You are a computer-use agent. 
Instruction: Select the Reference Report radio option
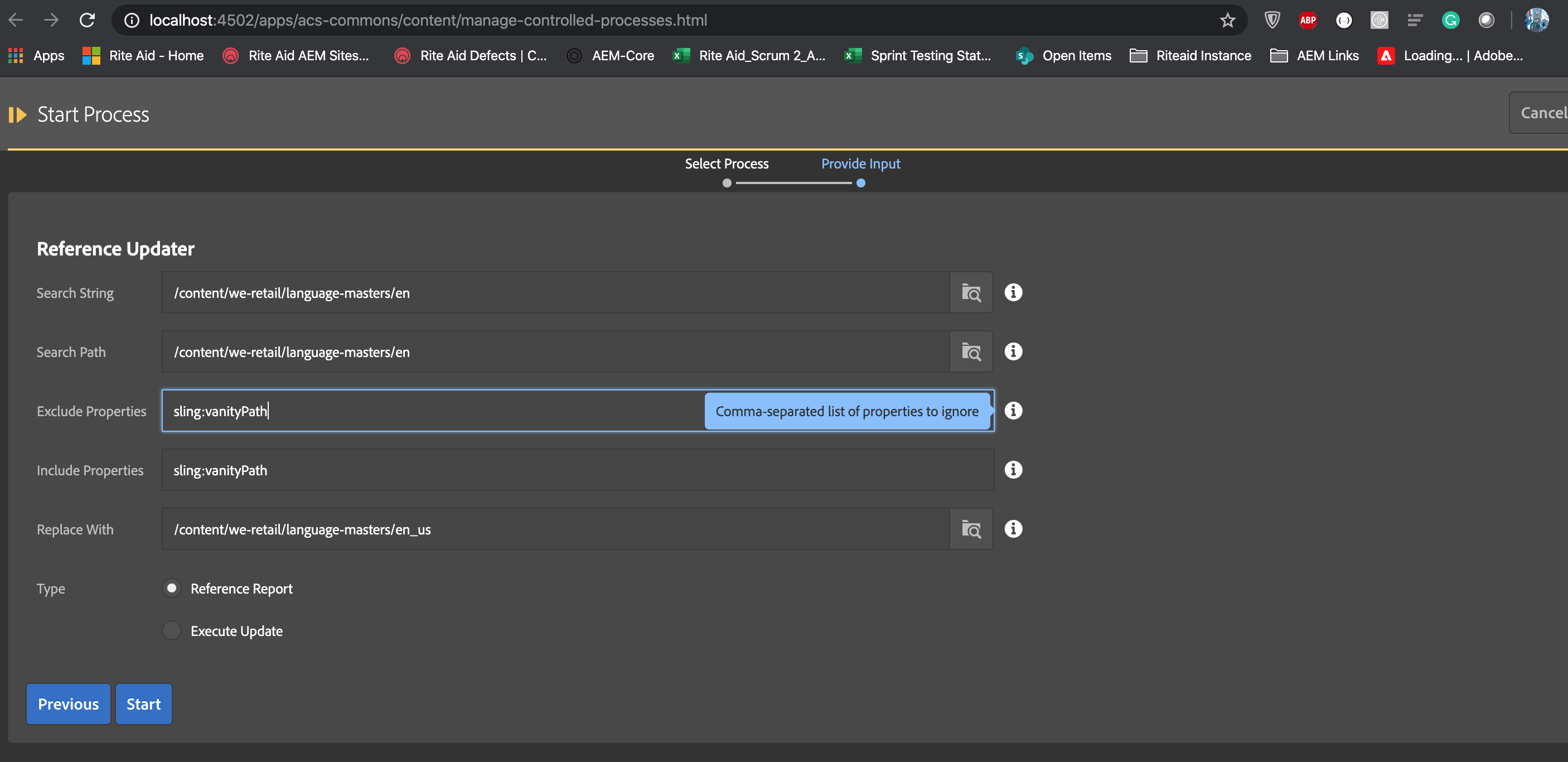point(172,588)
